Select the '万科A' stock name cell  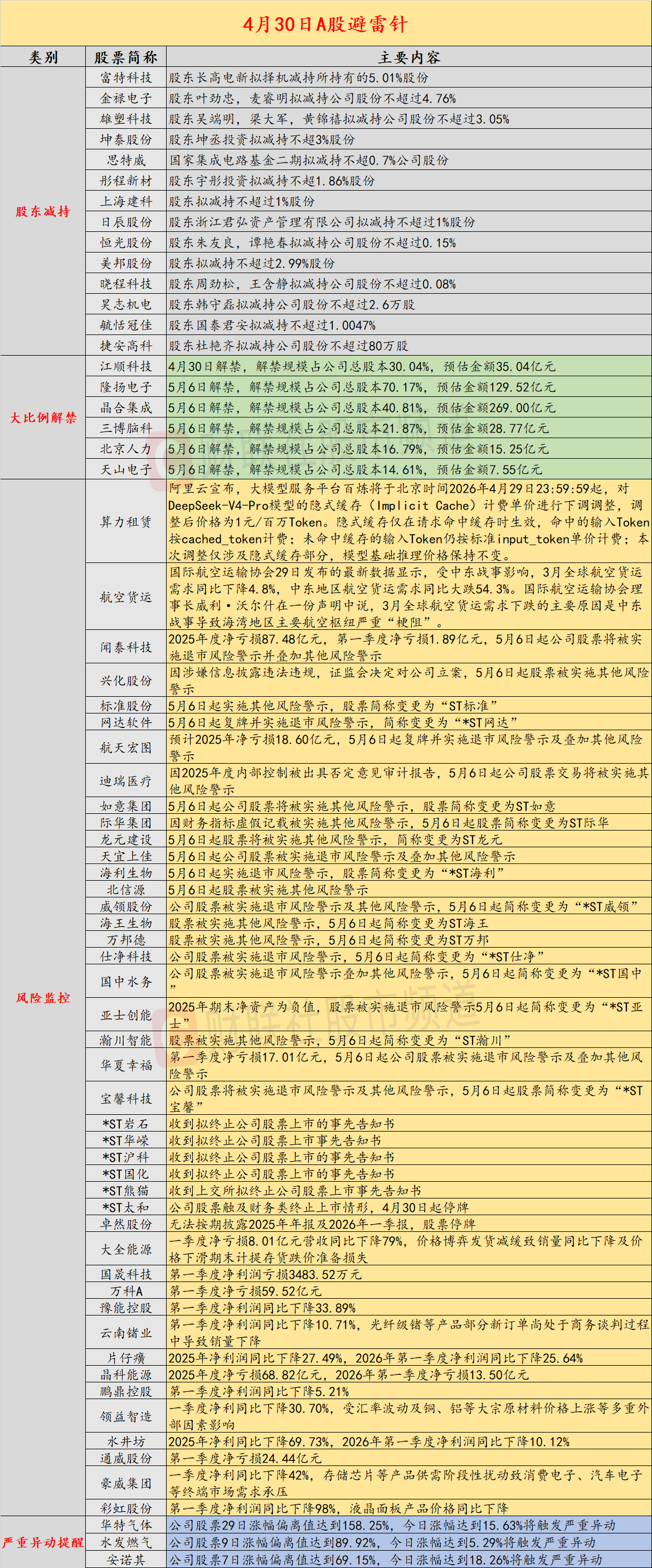[125, 1291]
